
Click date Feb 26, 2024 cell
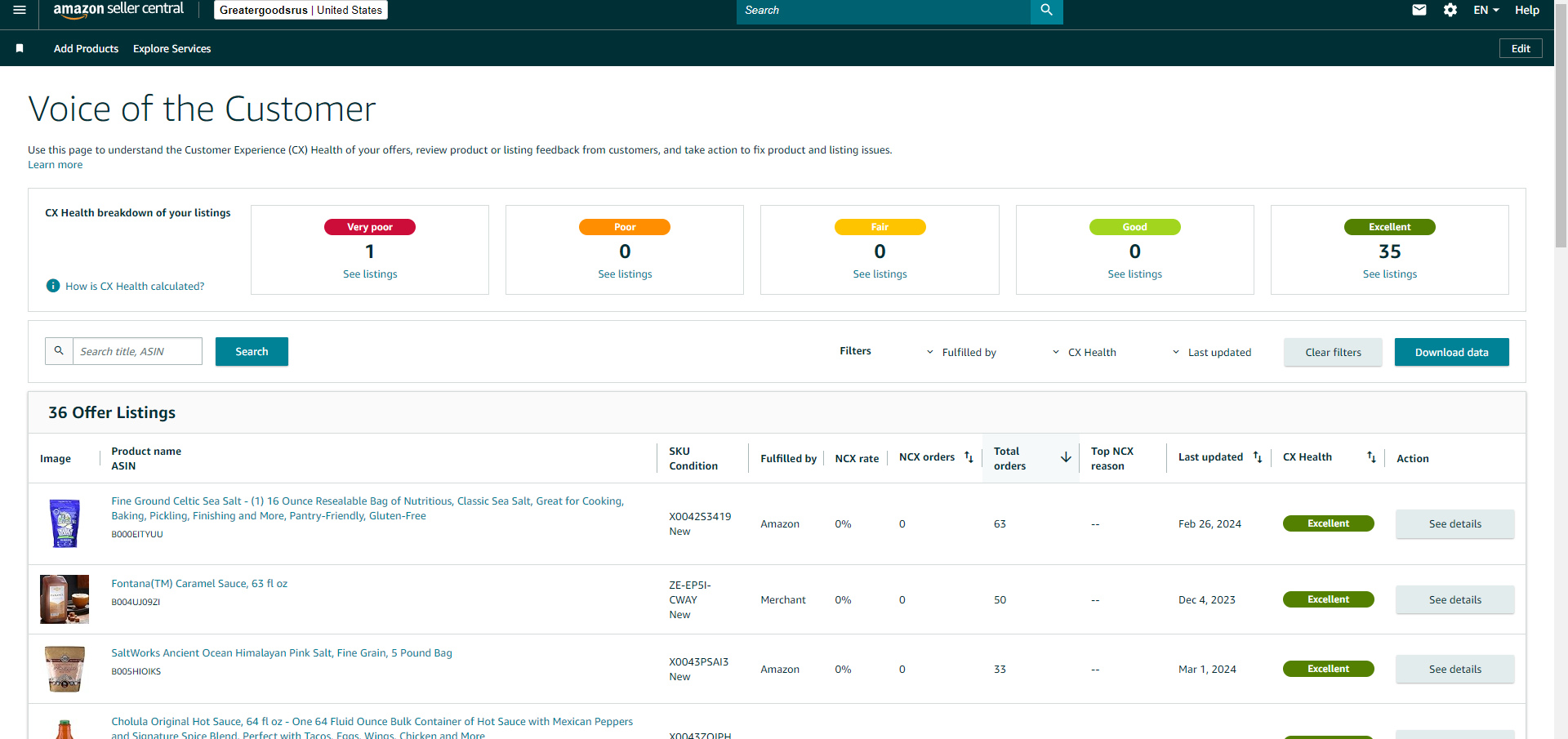(x=1209, y=524)
